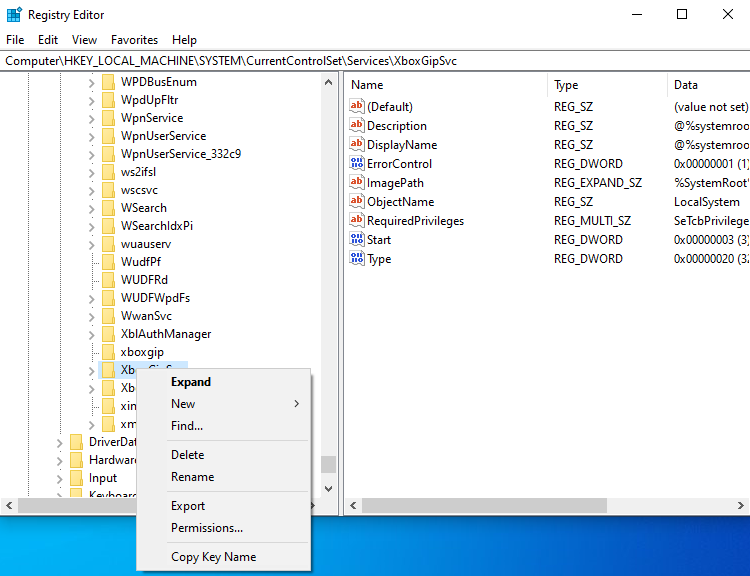Click the ws2ifsl folder icon
750x576 pixels.
click(109, 172)
